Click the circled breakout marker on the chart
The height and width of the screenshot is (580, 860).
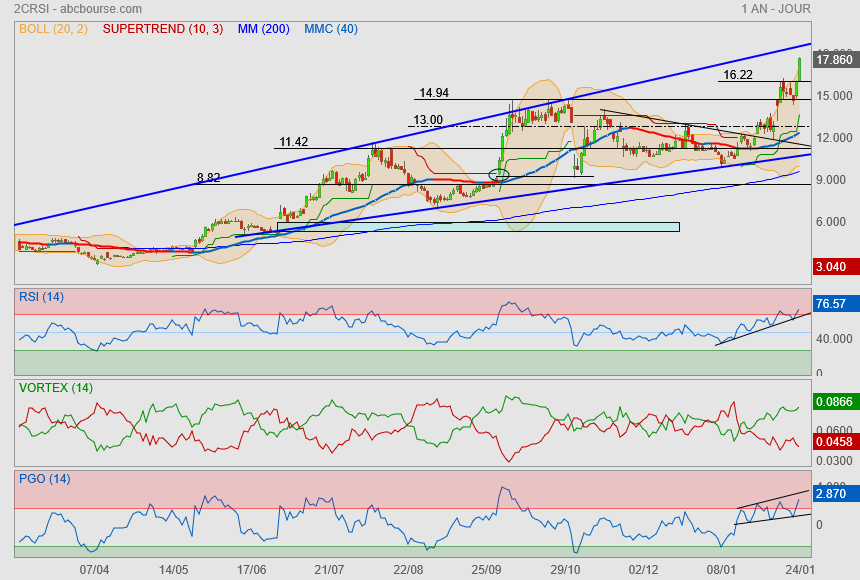499,175
